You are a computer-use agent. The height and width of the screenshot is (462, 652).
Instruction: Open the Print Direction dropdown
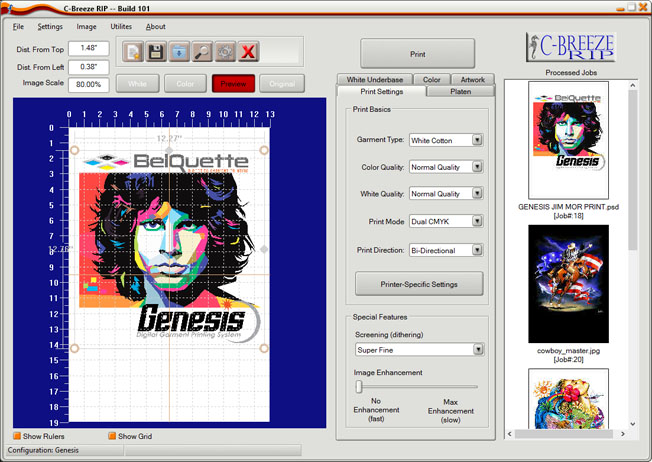(x=477, y=250)
